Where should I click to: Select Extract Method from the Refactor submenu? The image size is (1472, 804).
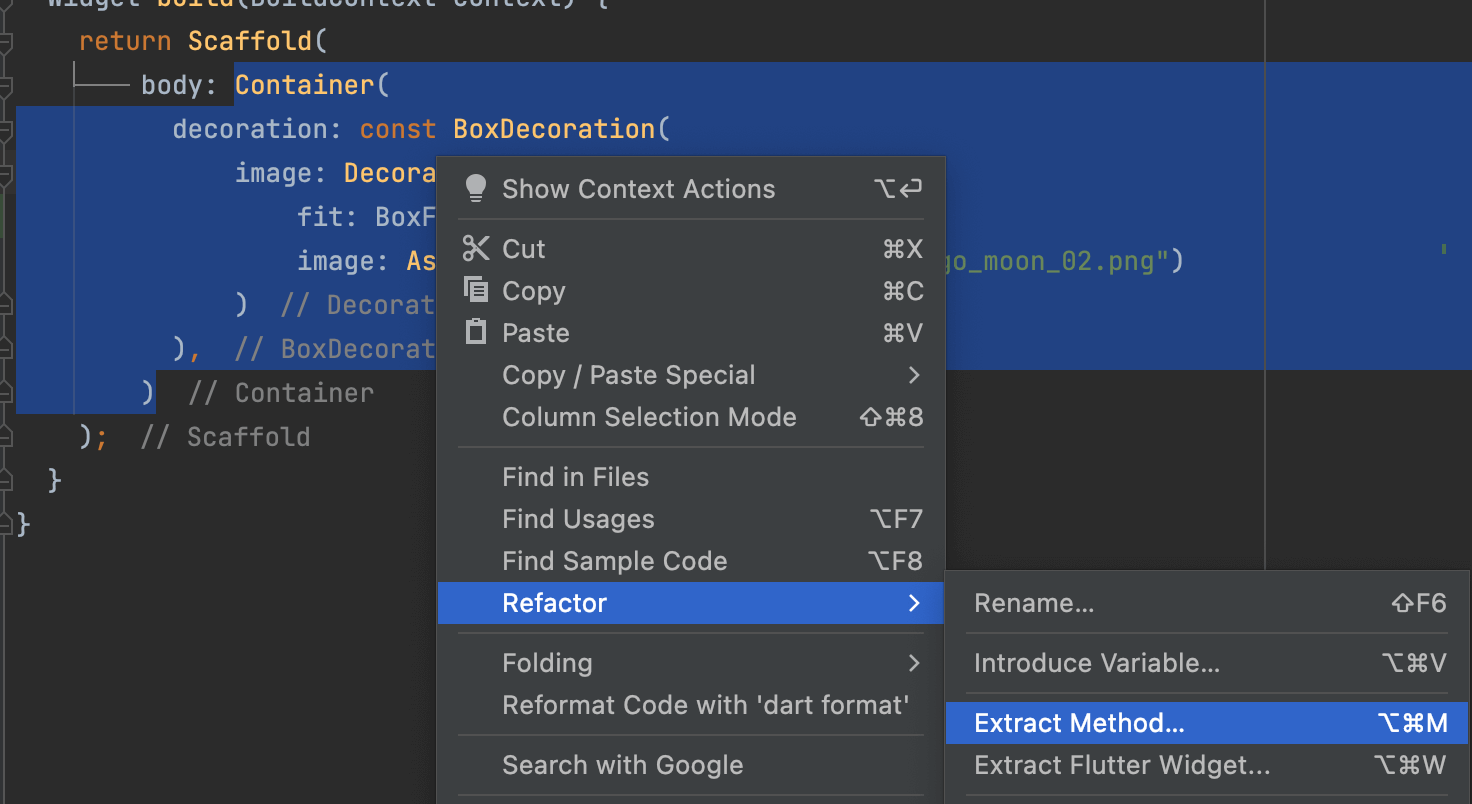(x=1079, y=723)
